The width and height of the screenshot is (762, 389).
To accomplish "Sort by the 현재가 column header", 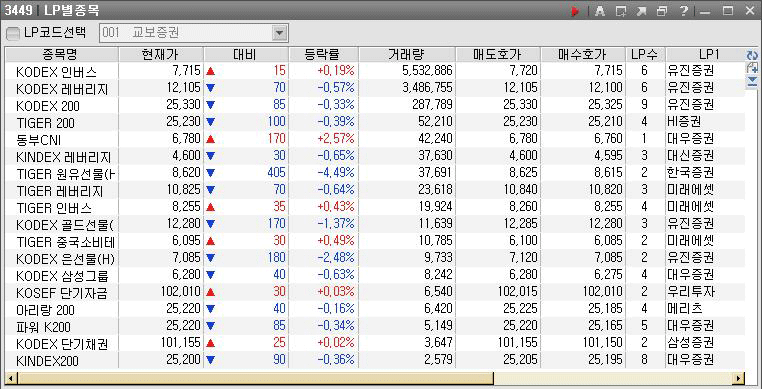I will (x=161, y=54).
